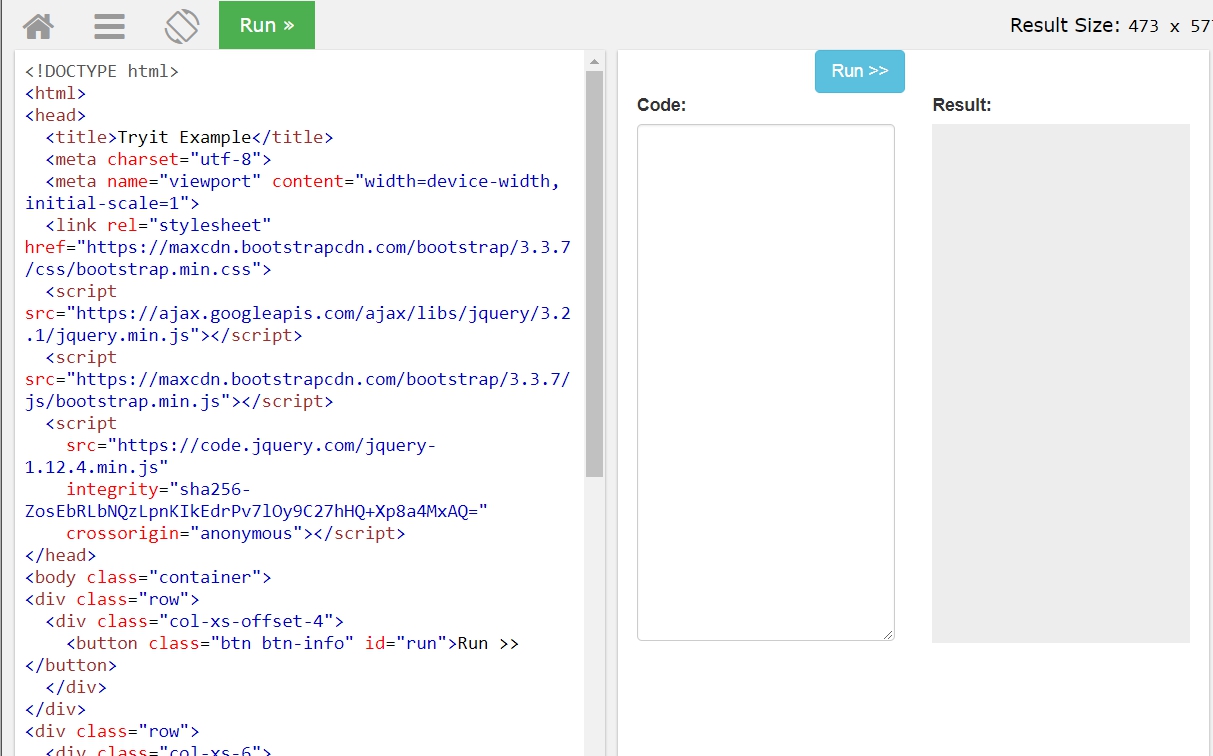The image size is (1213, 756).
Task: Click the 'code.jquery.com/jquery-' src line
Action: 251,446
